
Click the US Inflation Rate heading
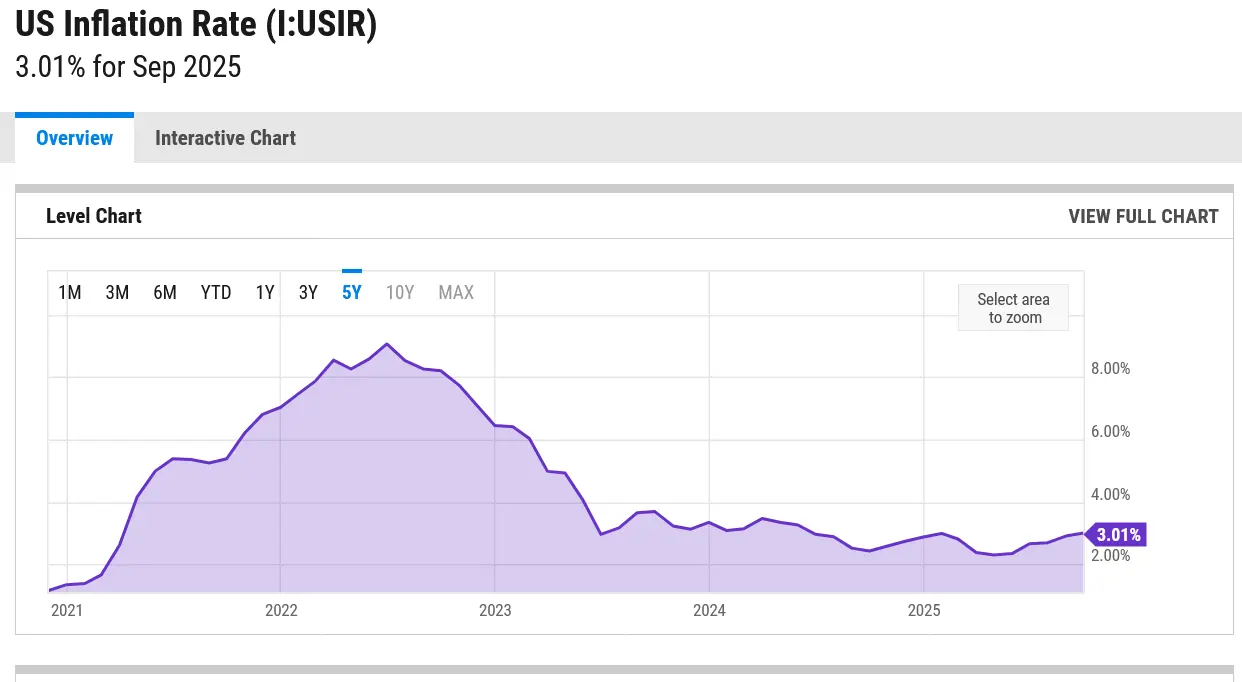coord(196,24)
